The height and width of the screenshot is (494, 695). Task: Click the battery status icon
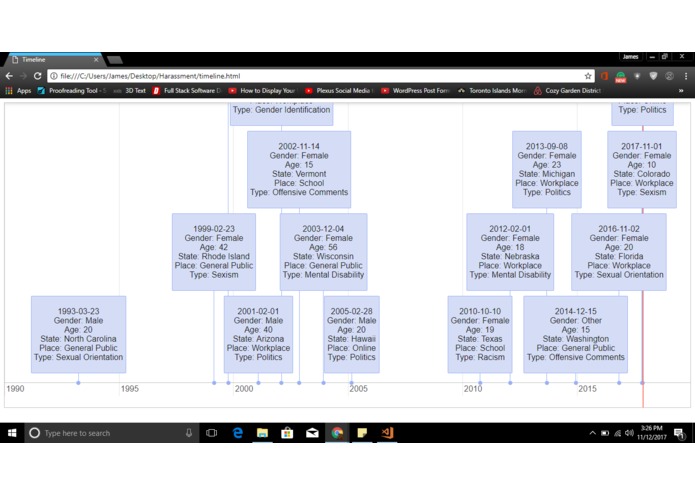tap(605, 433)
